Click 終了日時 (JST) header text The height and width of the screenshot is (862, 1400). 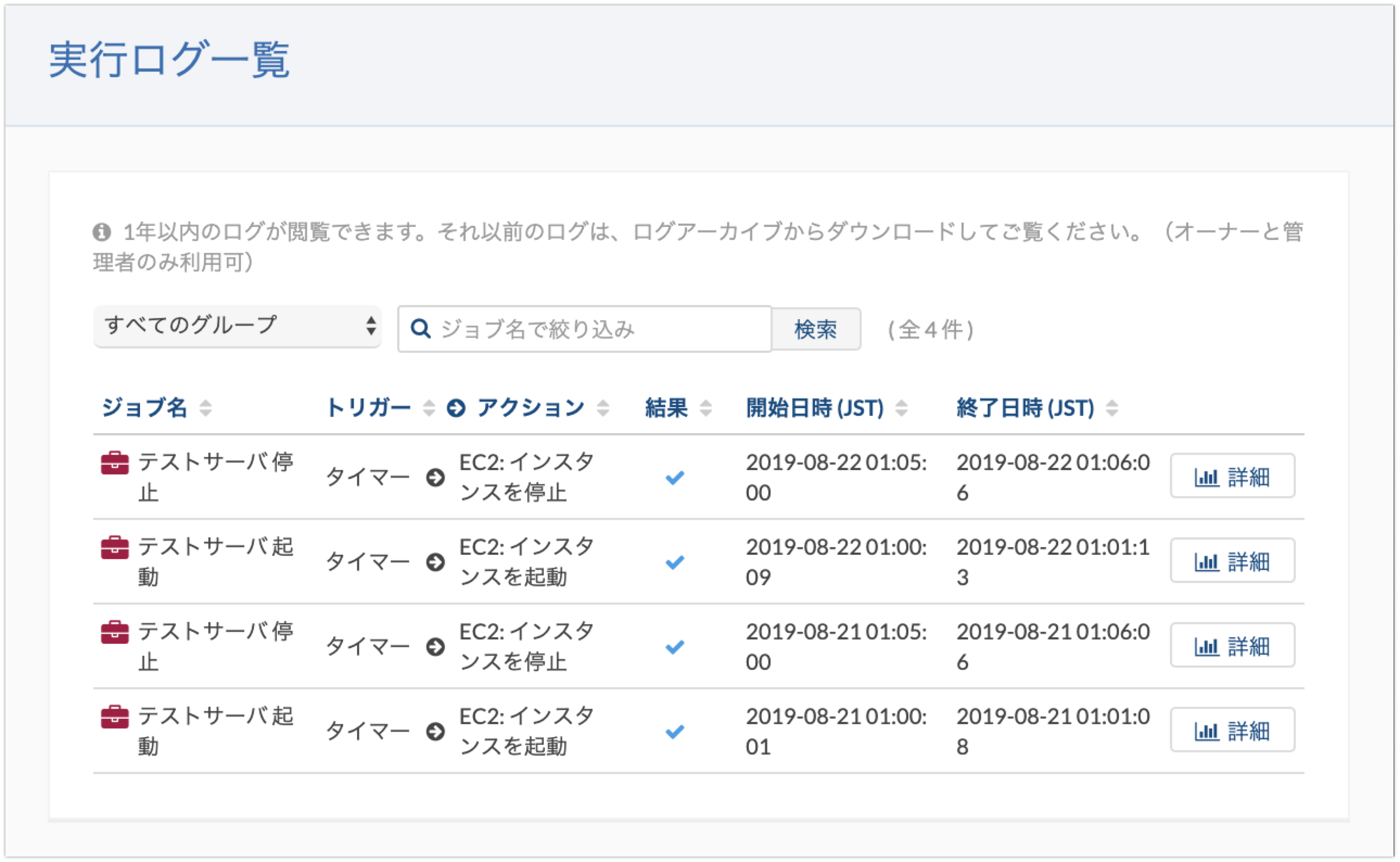tap(1025, 408)
